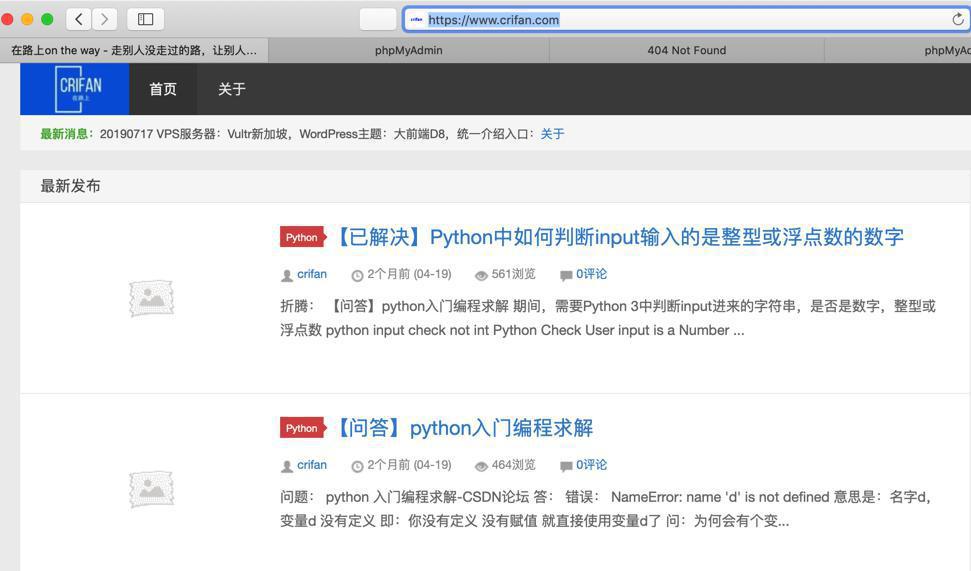Click clock icon beside 561浏览 post date
Screen dimensions: 971x571
click(x=357, y=276)
